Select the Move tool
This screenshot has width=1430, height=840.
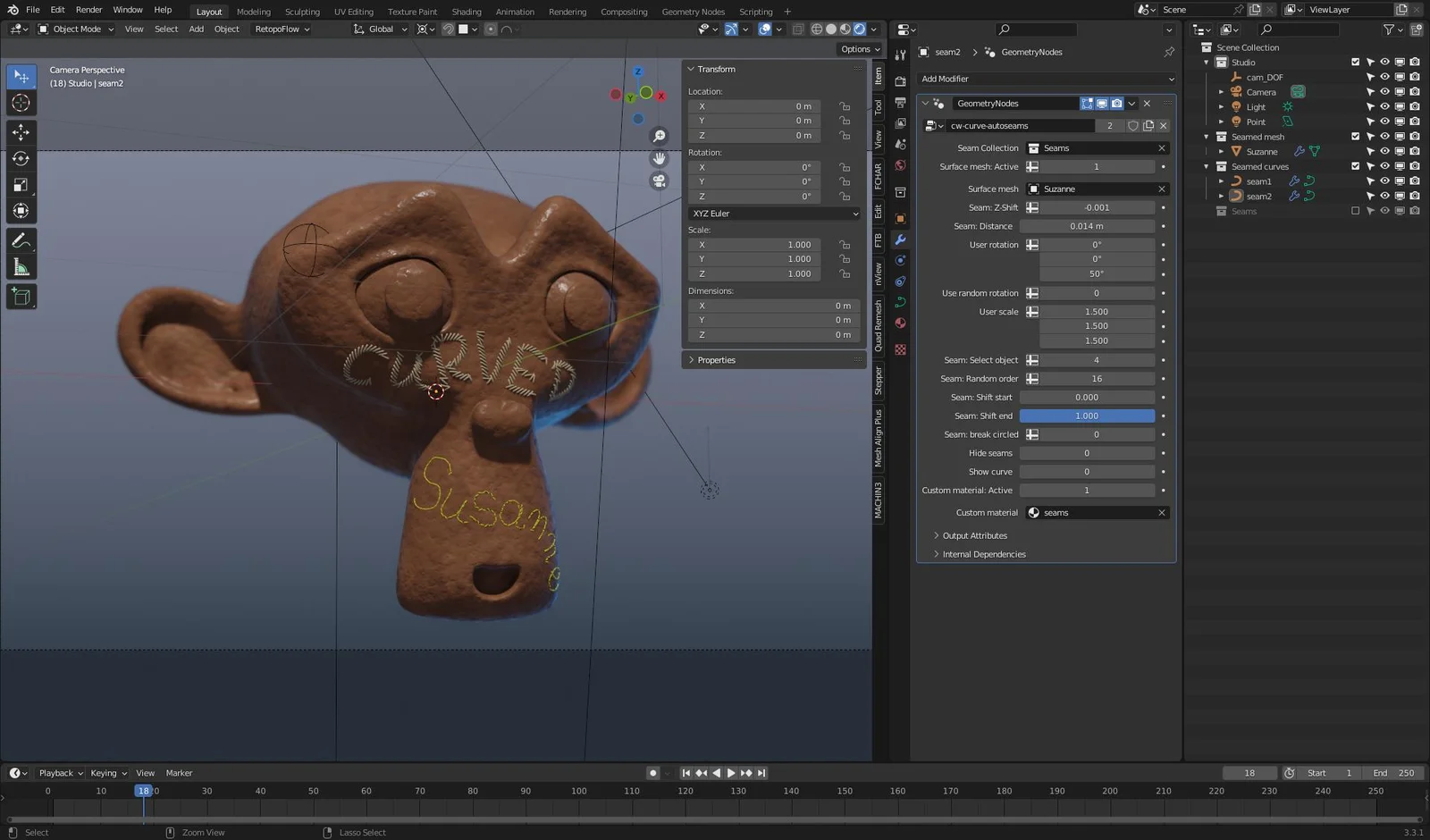[21, 131]
